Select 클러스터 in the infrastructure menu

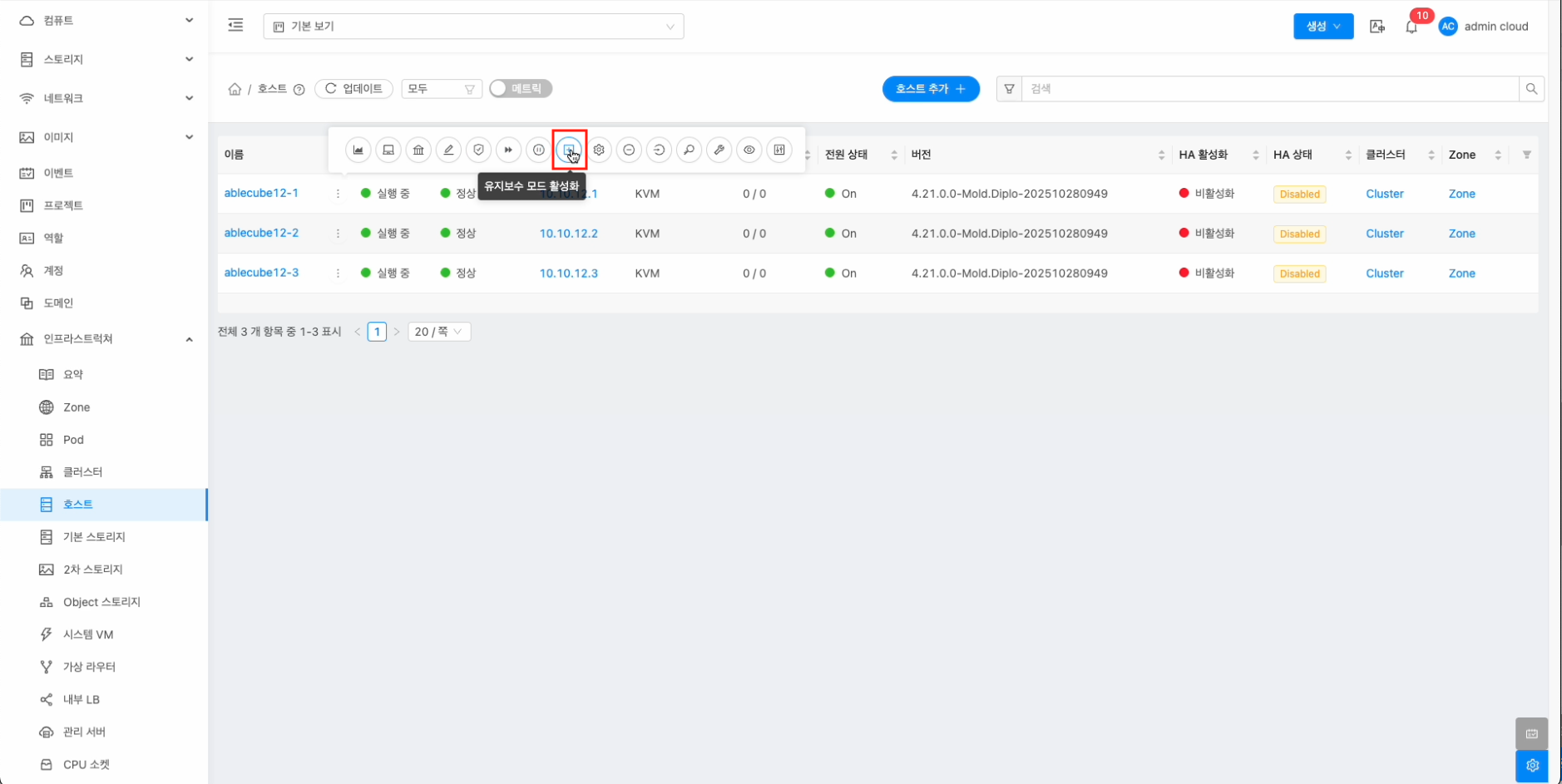click(x=82, y=472)
